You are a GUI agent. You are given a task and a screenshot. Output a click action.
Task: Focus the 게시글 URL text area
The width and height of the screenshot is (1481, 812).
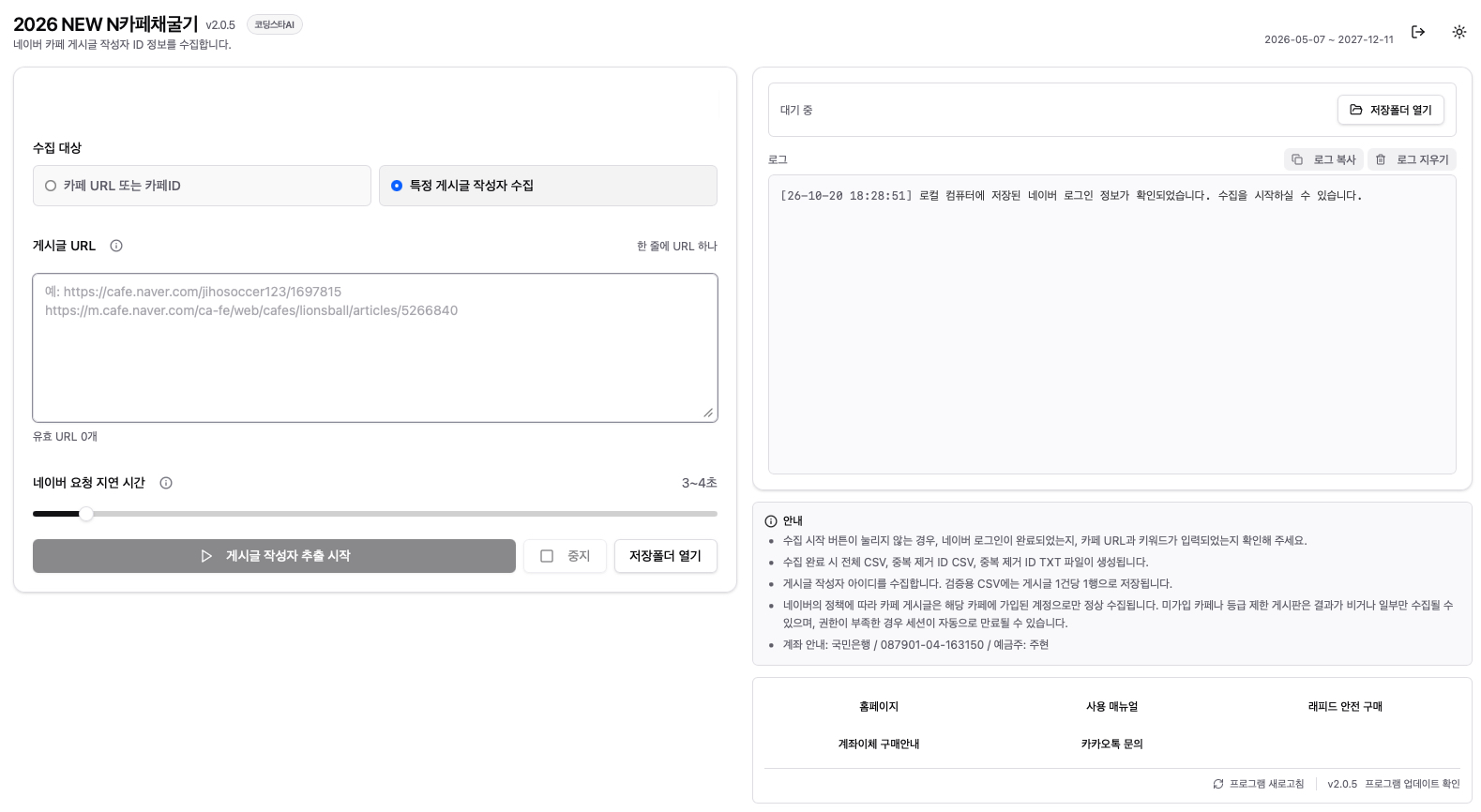(x=375, y=348)
